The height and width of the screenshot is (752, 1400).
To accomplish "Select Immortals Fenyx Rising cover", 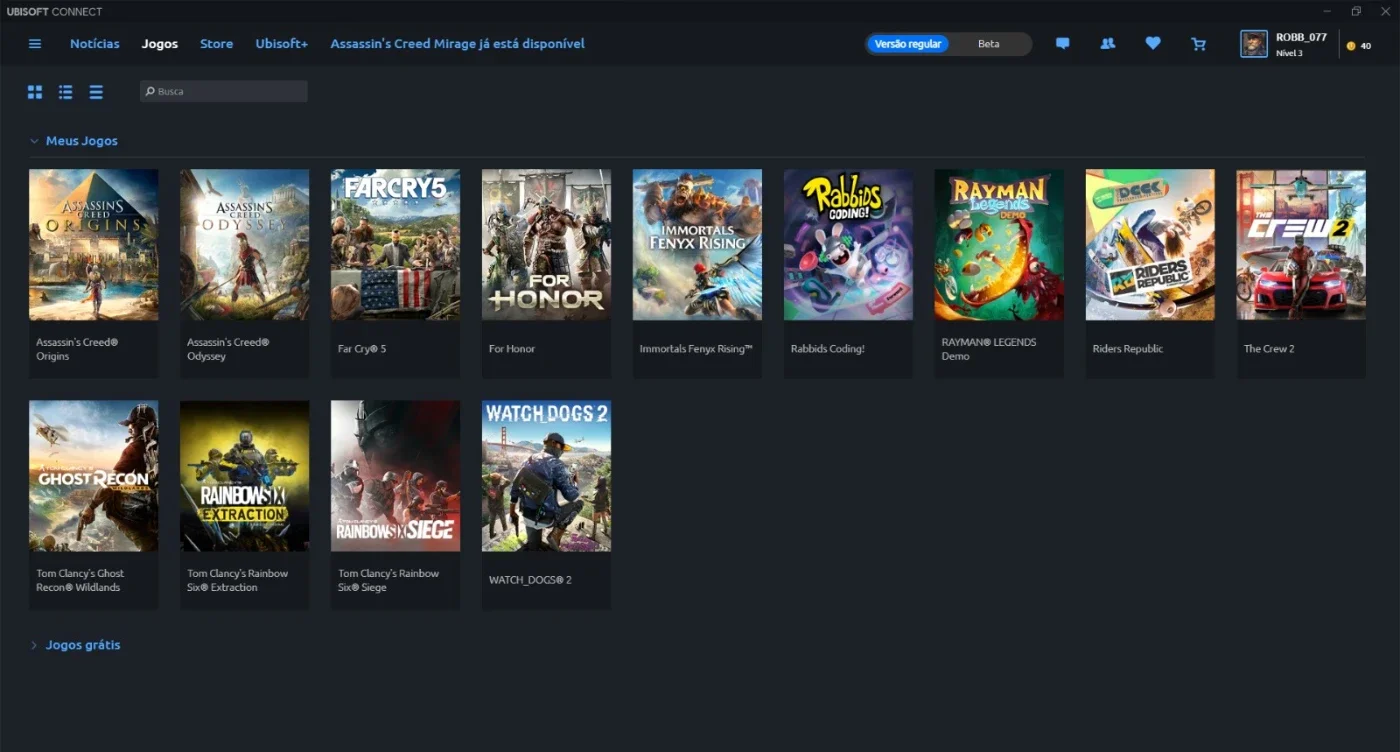I will pyautogui.click(x=698, y=245).
